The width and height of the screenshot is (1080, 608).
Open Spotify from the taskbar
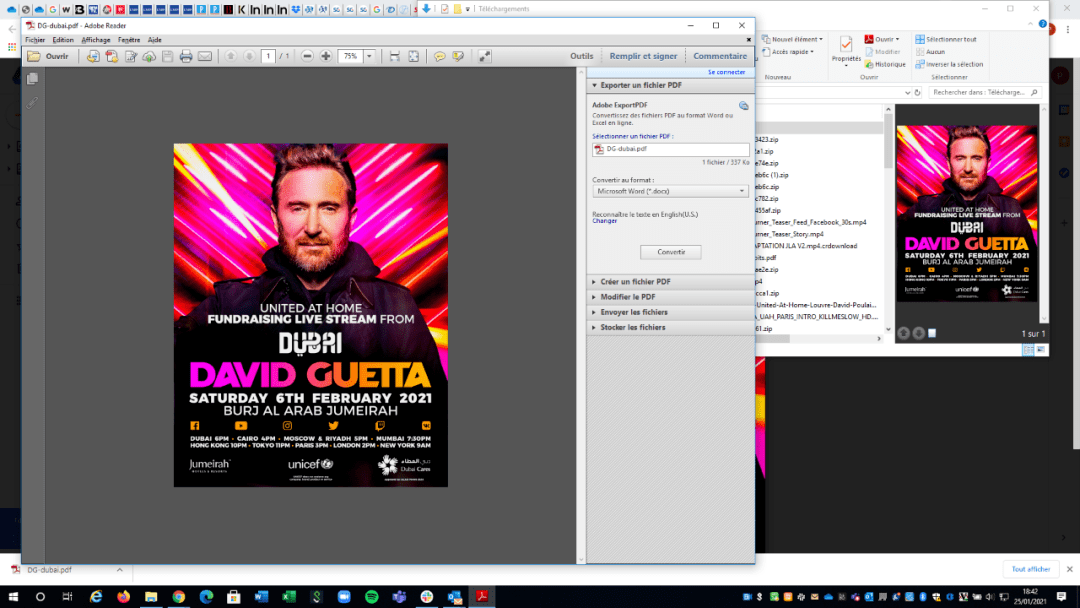click(x=371, y=596)
